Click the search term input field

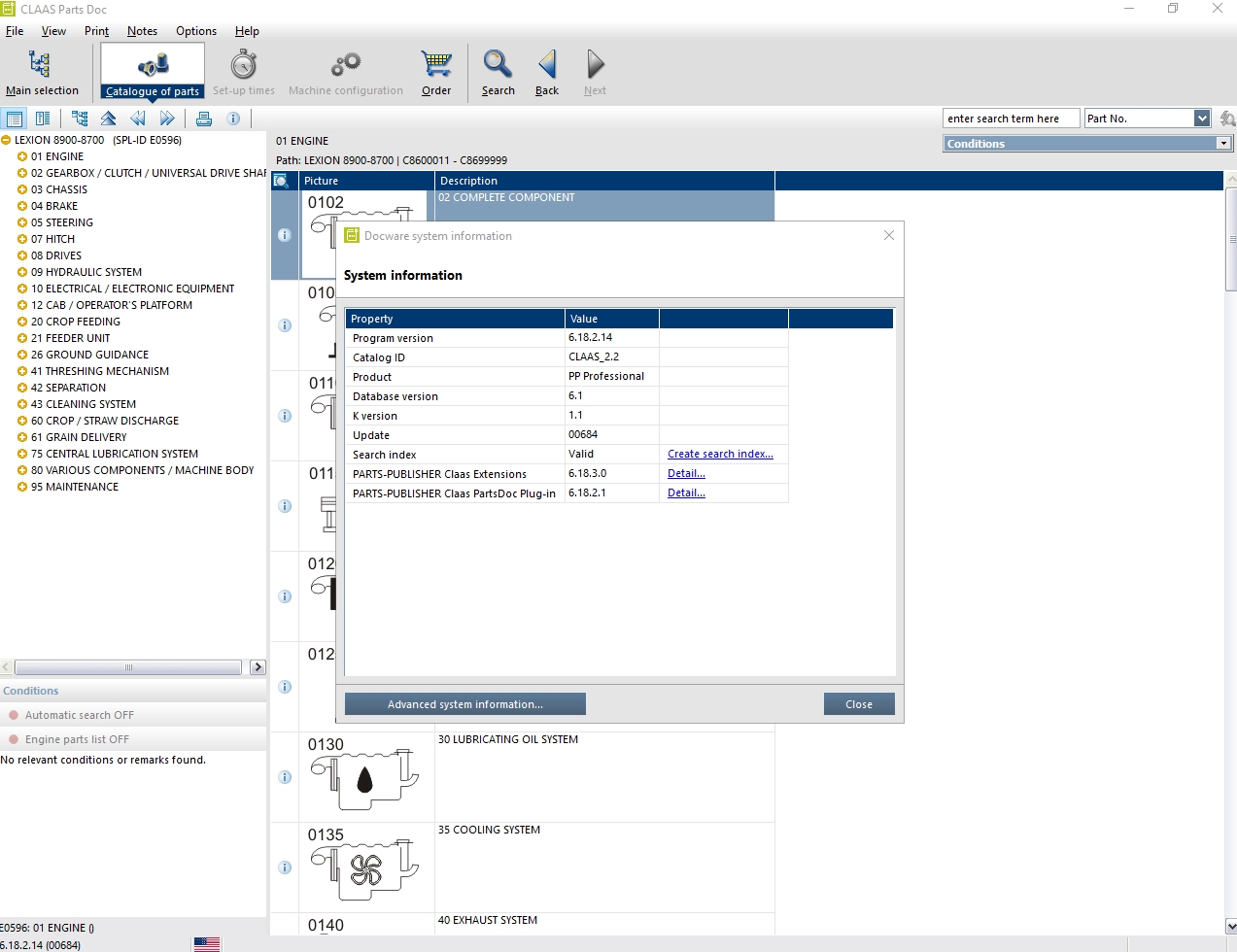[1011, 119]
